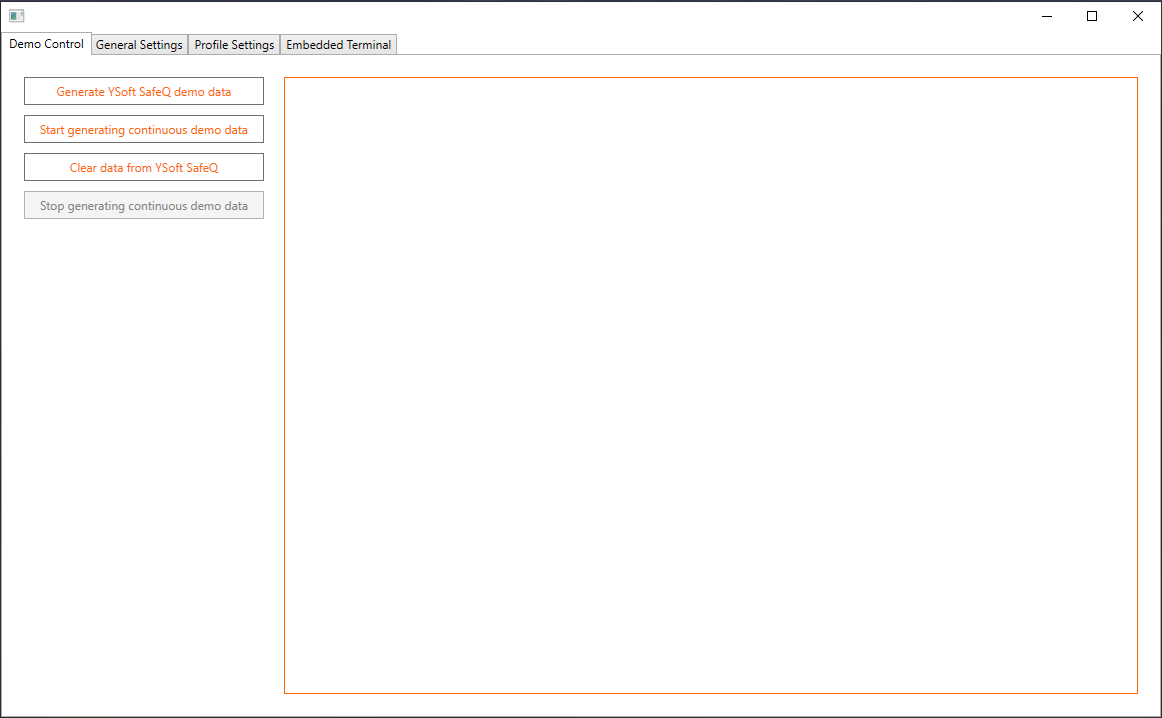Open the Profile Settings tab
The height and width of the screenshot is (718, 1162).
click(x=234, y=45)
